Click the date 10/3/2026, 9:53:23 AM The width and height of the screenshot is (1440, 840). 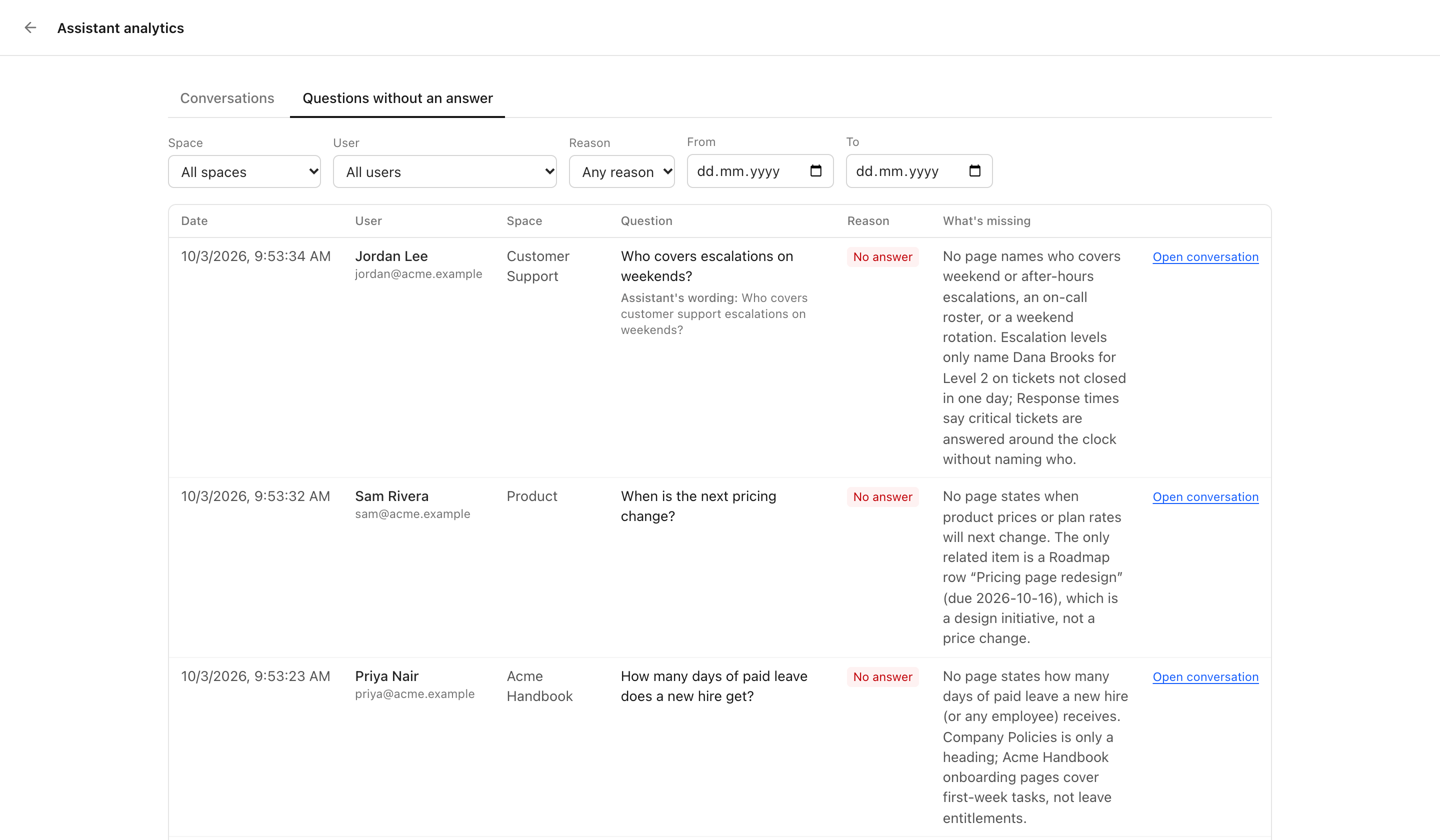click(x=255, y=676)
